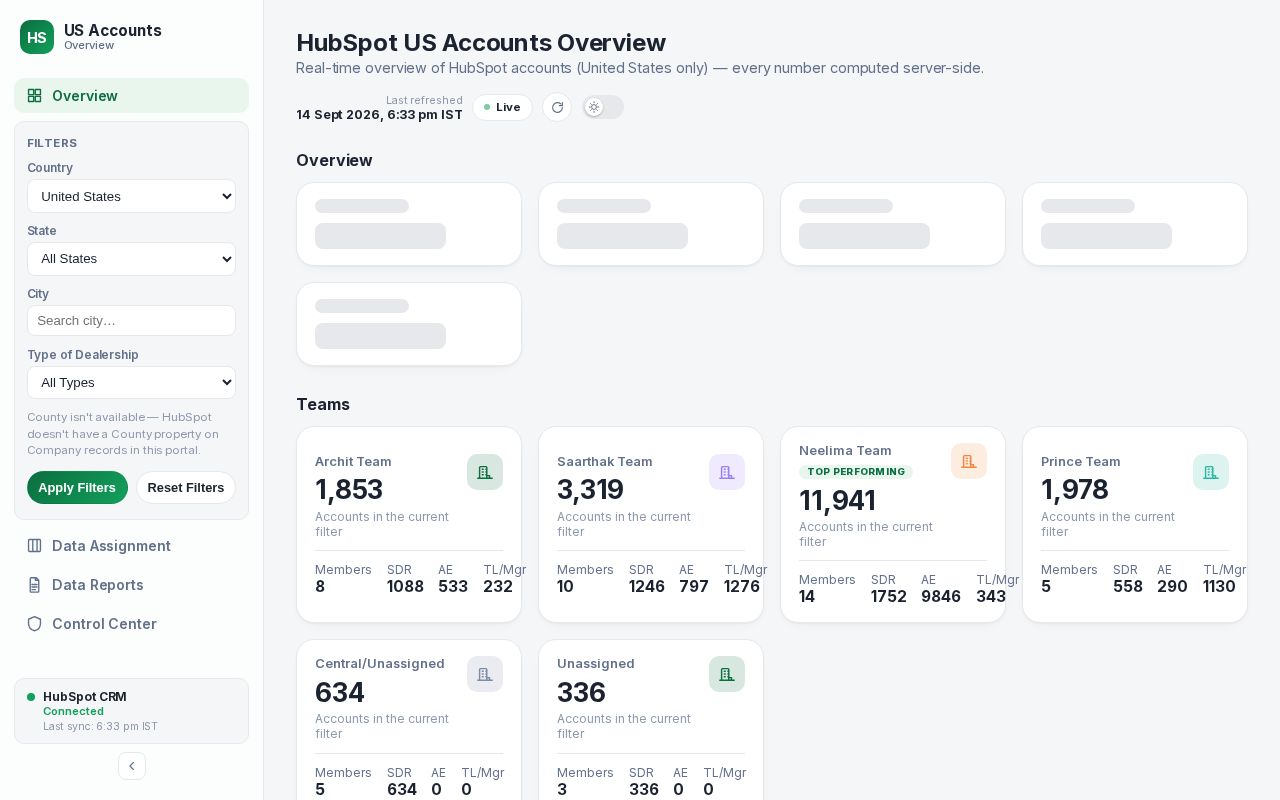Focus the Search city input field
The height and width of the screenshot is (800, 1280).
(x=131, y=321)
